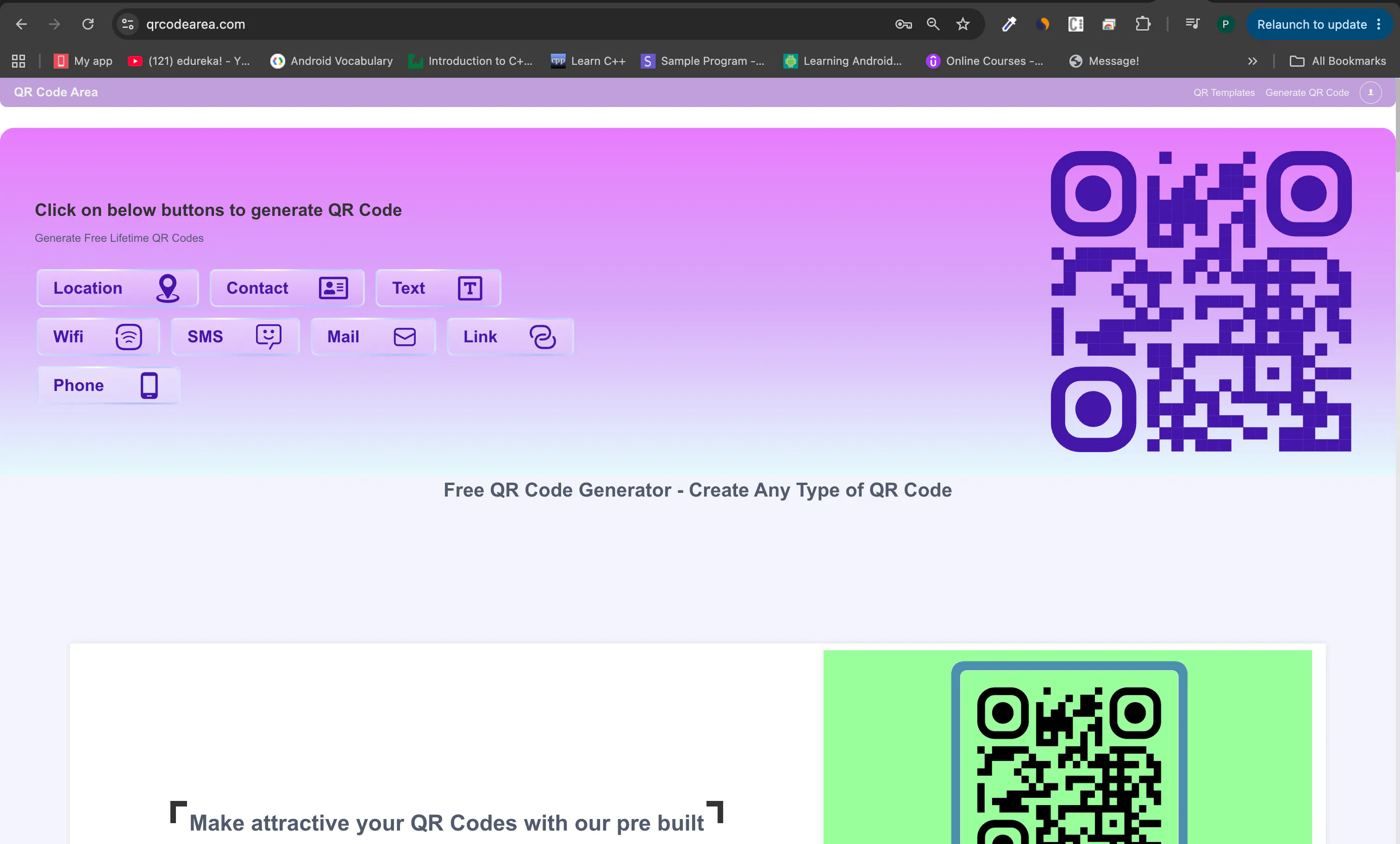Click the Make attractive your QR Codes text
The height and width of the screenshot is (844, 1400).
point(447,823)
